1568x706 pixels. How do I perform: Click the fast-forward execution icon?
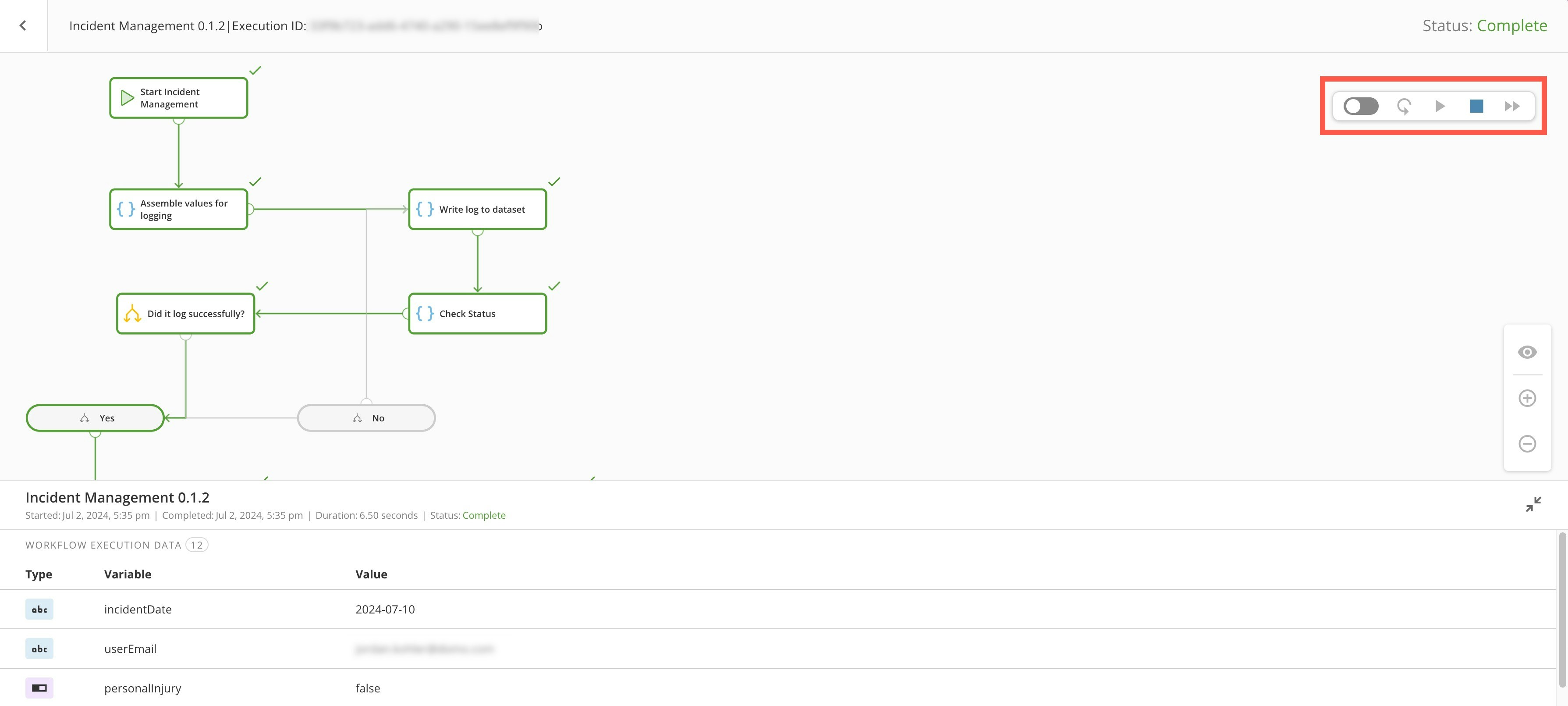(1512, 106)
